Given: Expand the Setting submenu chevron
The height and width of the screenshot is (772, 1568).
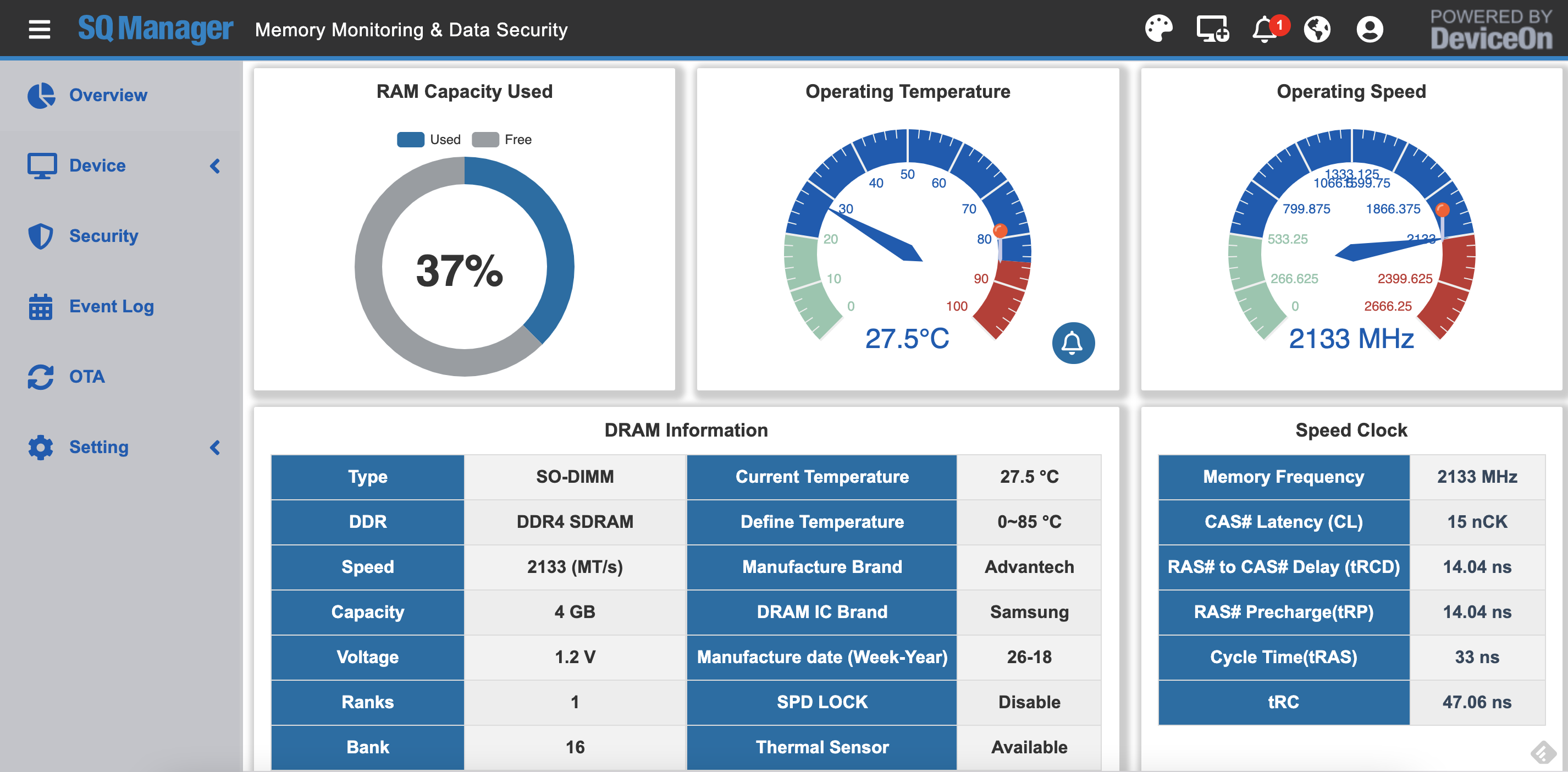Looking at the screenshot, I should [x=215, y=448].
